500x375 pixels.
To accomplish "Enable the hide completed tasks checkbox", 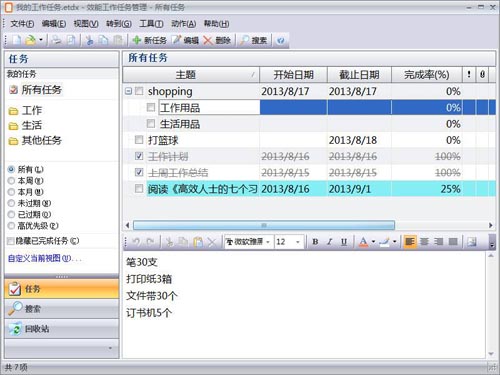I will [x=11, y=241].
